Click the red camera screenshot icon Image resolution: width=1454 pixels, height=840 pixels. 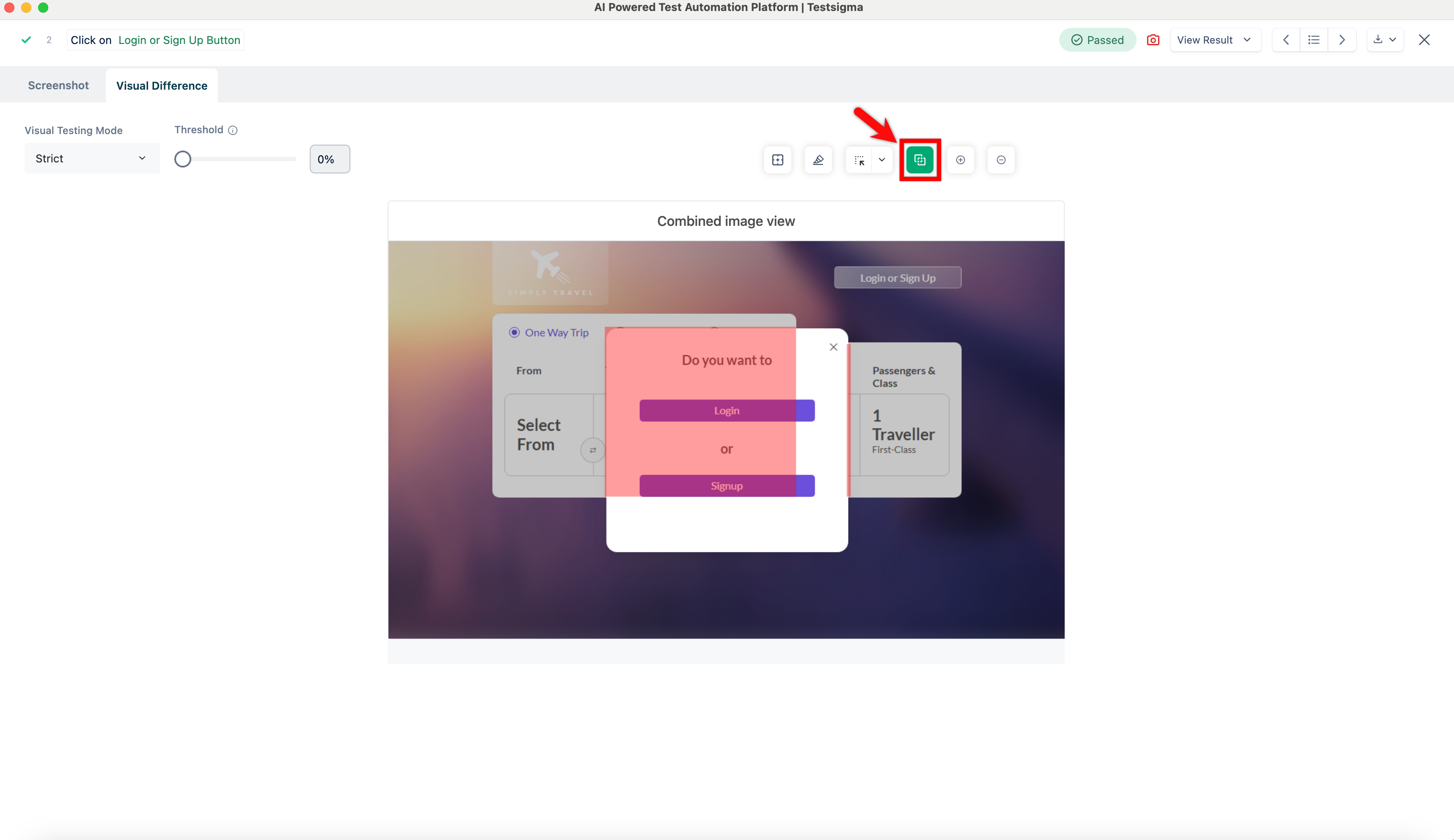click(x=1153, y=40)
